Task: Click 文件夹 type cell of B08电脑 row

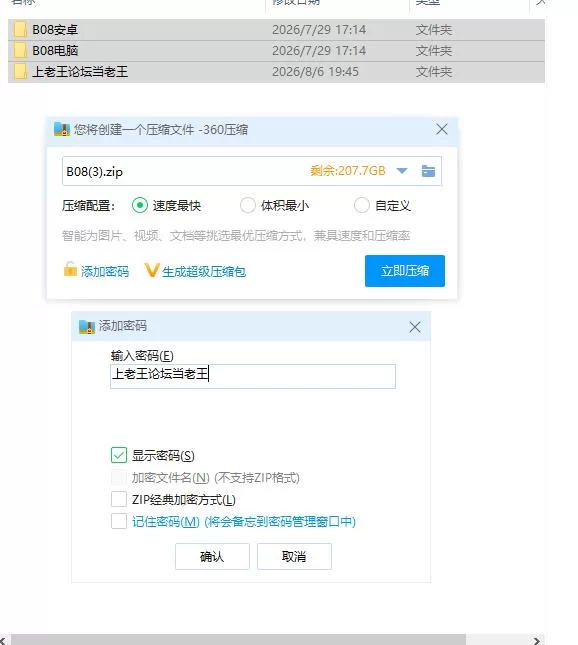Action: [x=434, y=51]
